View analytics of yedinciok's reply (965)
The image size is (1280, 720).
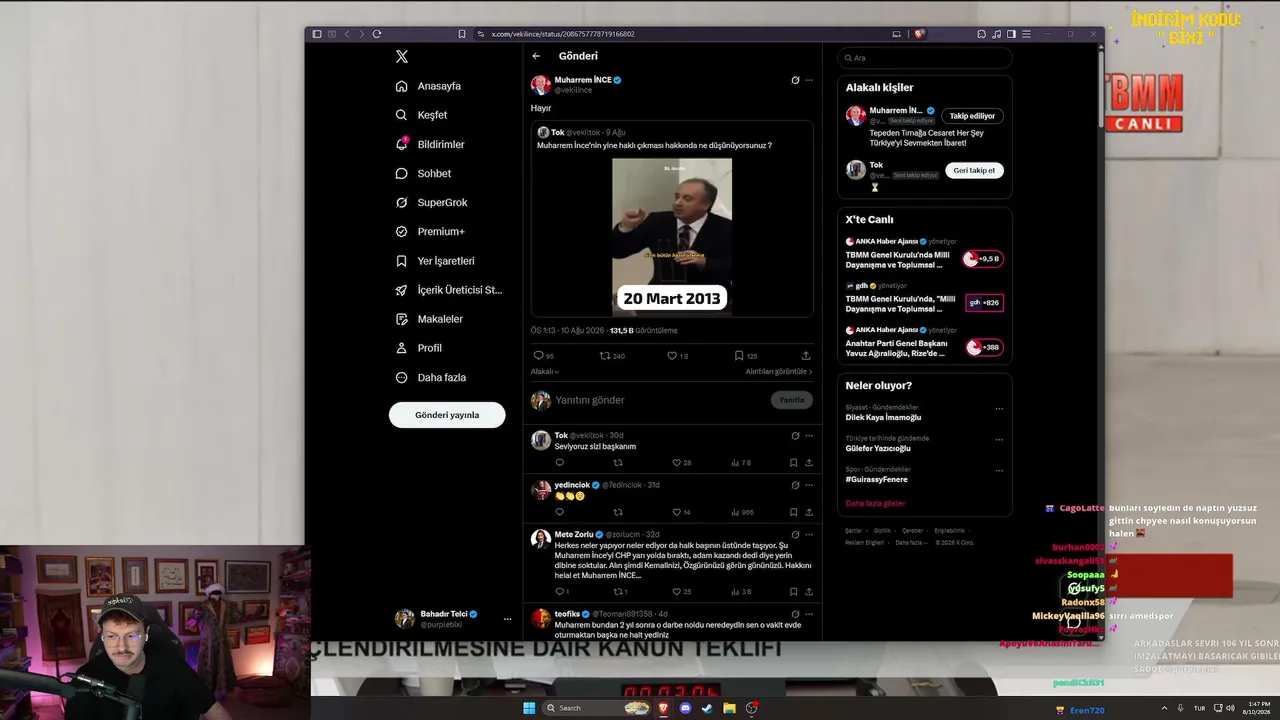click(x=742, y=512)
